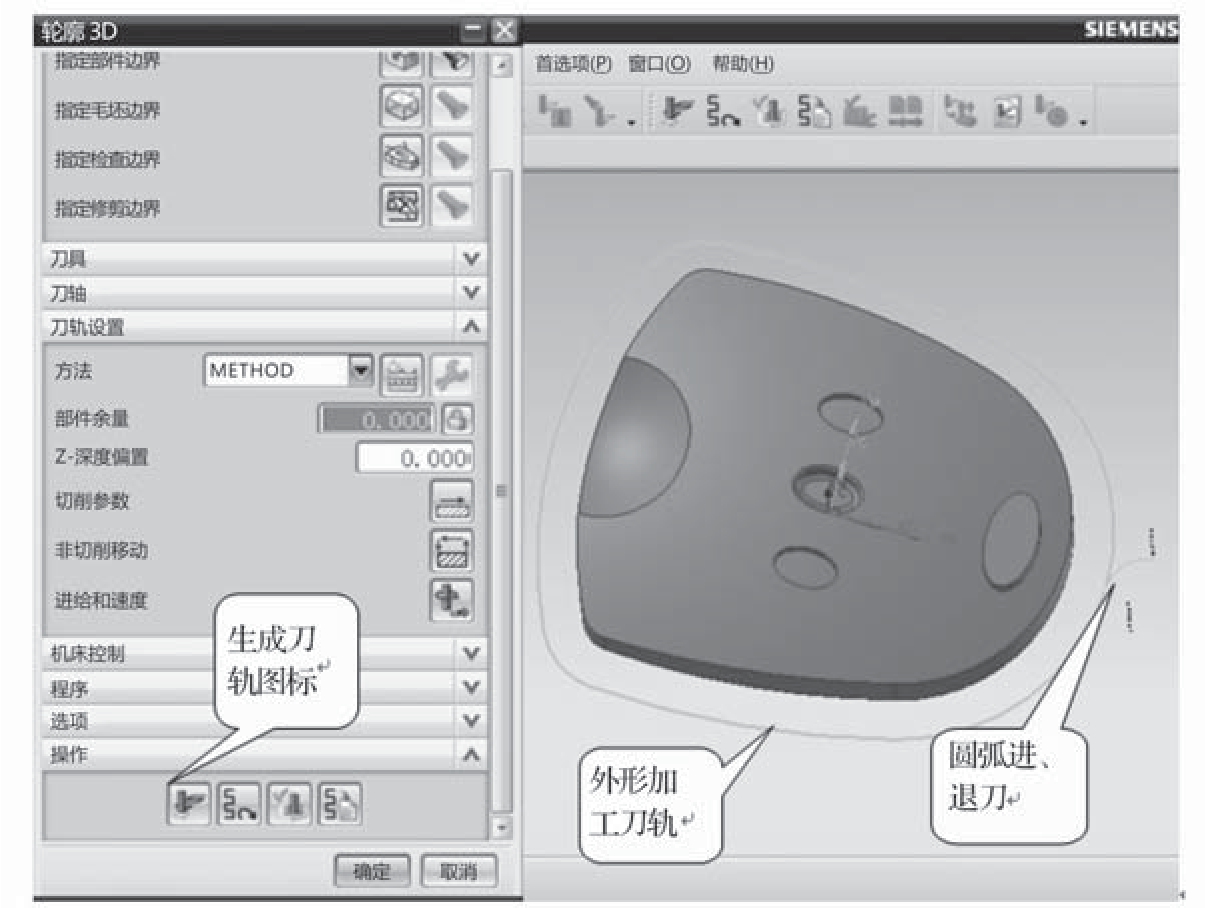
Task: Click the 方法 label
Action: 73,371
